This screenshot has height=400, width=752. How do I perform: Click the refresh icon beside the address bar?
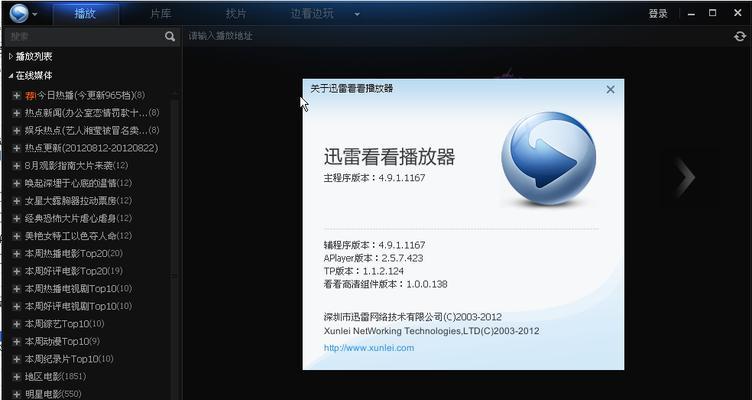(x=740, y=36)
